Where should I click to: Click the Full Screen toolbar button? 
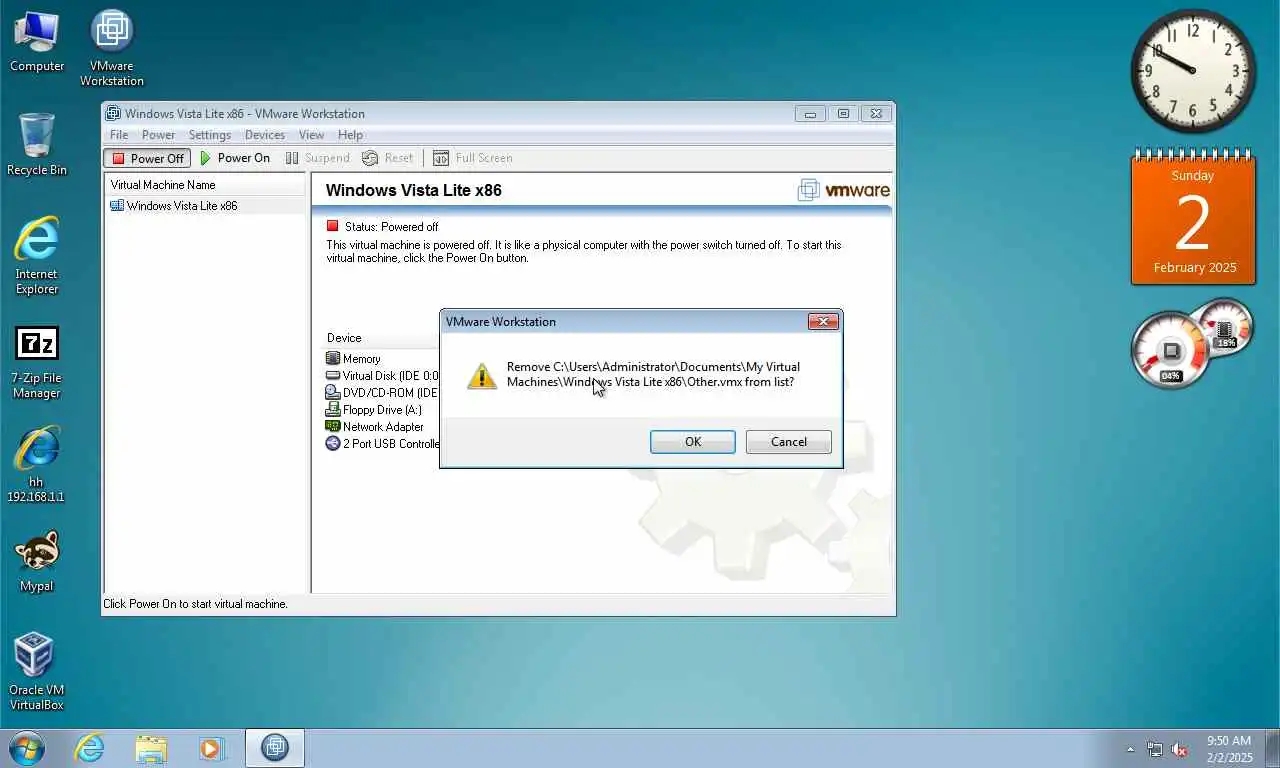(x=473, y=158)
